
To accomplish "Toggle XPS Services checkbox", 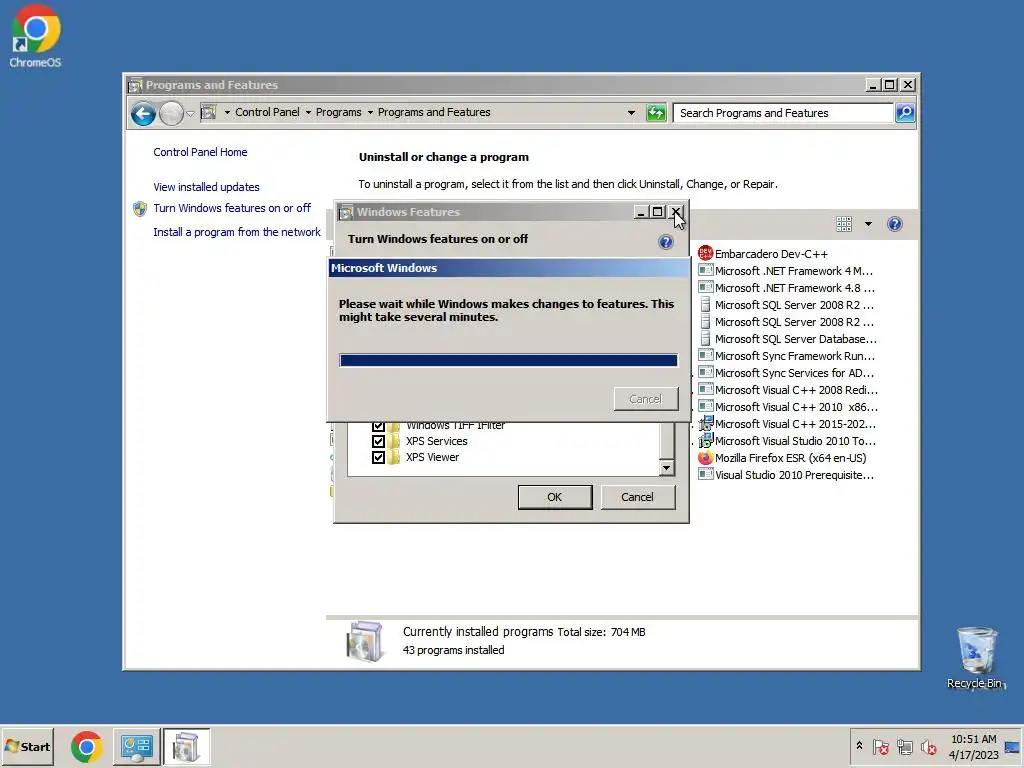I will (378, 441).
